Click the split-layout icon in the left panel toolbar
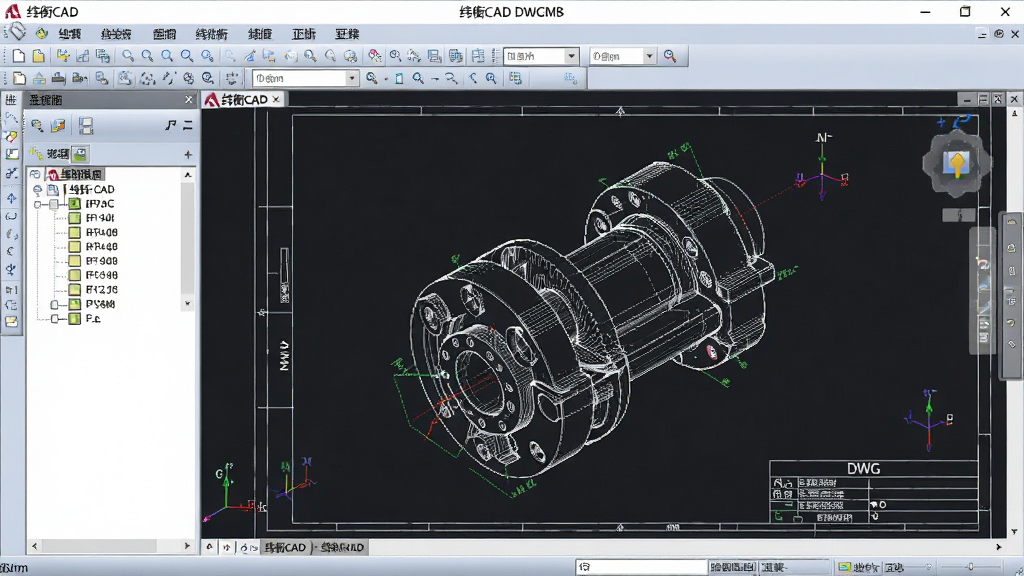 [x=86, y=125]
